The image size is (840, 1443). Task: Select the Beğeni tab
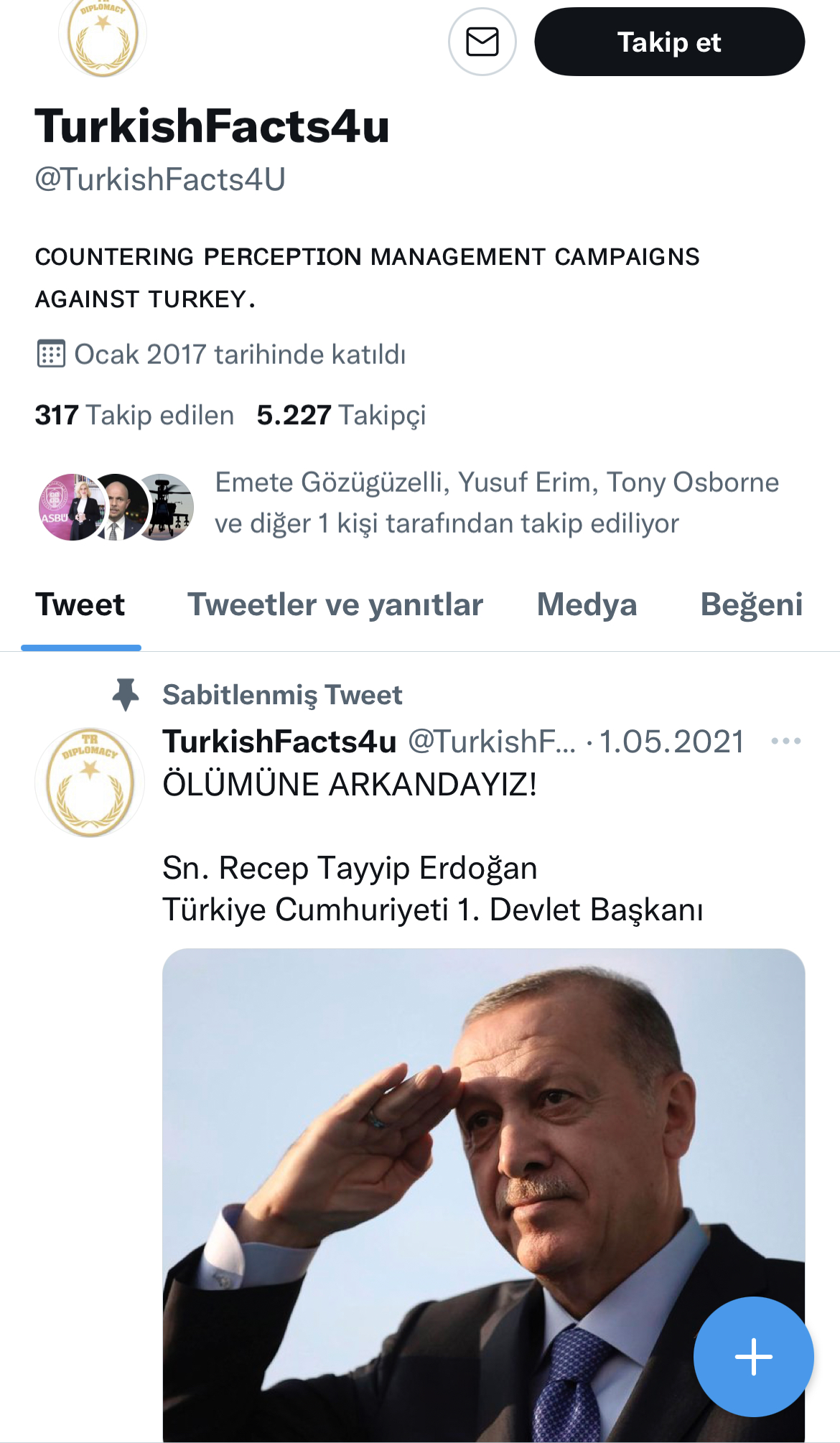pyautogui.click(x=751, y=604)
